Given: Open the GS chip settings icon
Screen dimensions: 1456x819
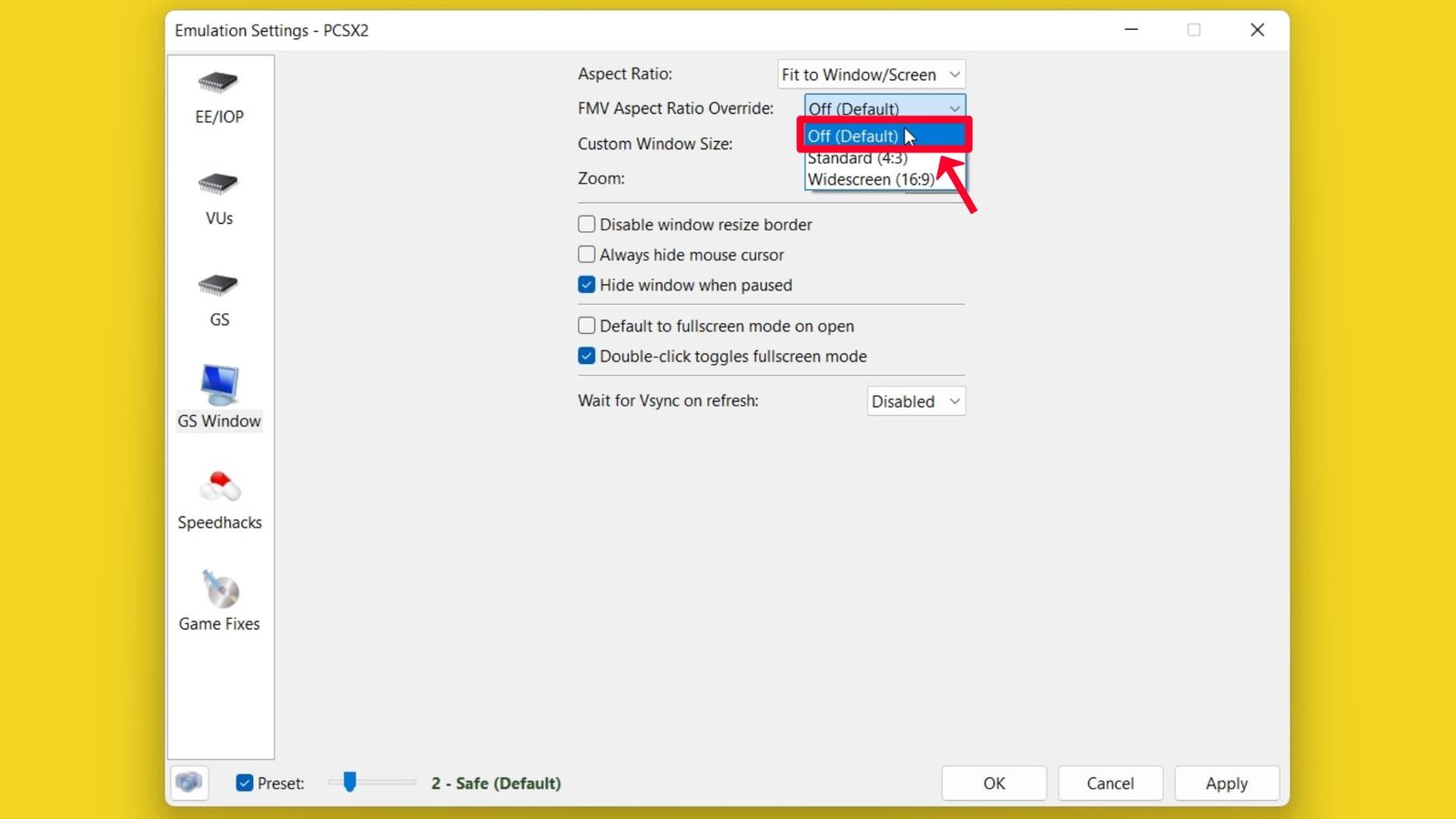Looking at the screenshot, I should click(x=218, y=285).
